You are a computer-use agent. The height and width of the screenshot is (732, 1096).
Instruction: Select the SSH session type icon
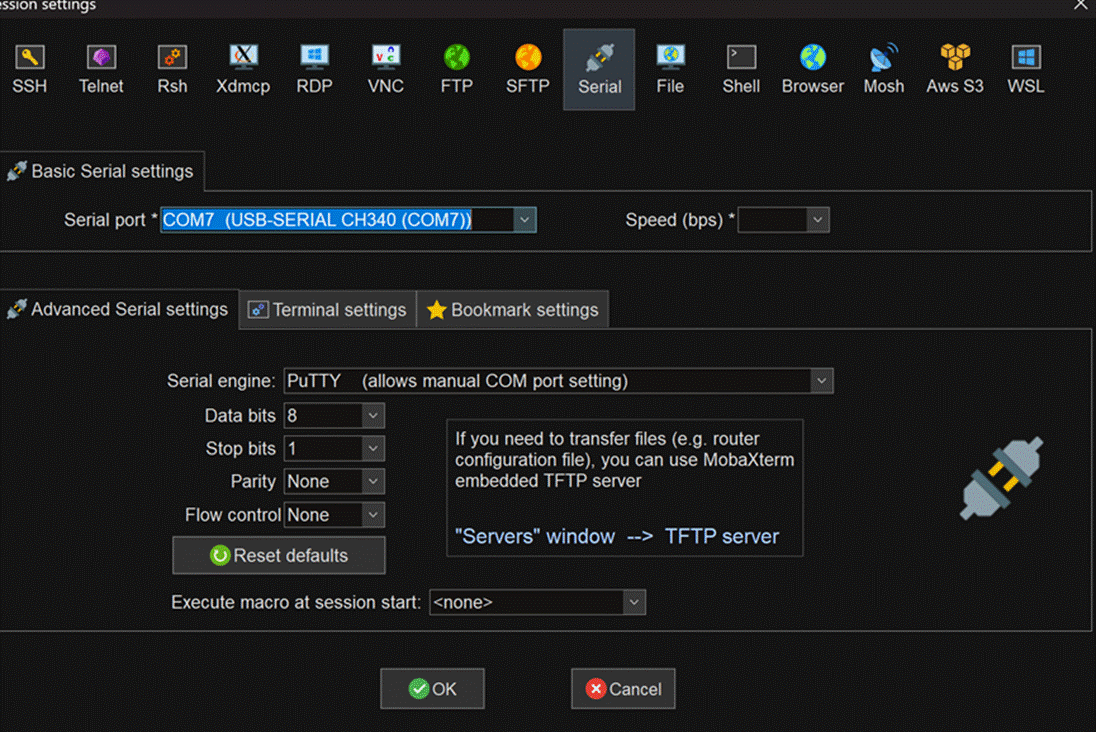coord(29,69)
